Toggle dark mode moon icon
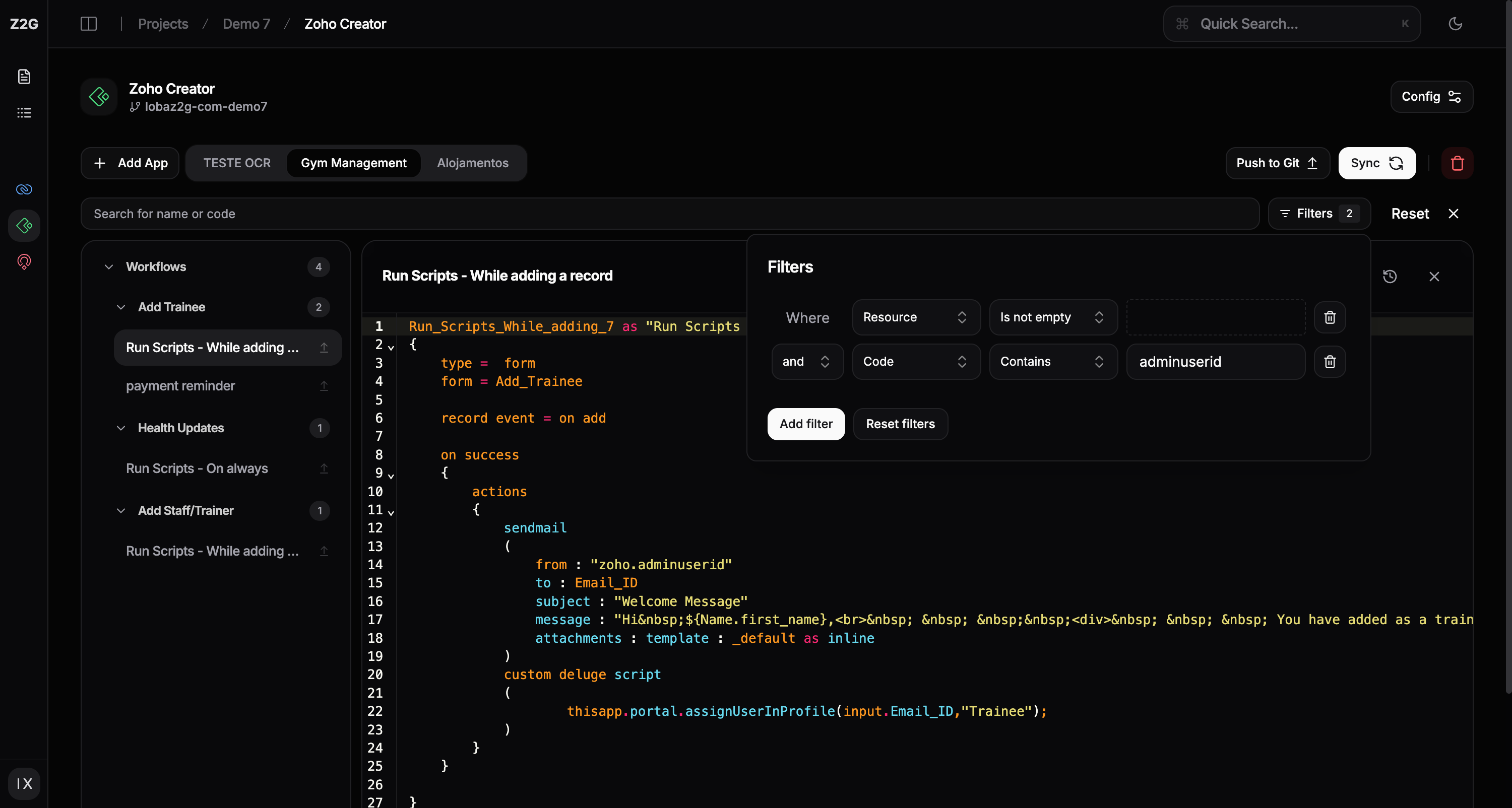This screenshot has width=1512, height=808. pyautogui.click(x=1455, y=24)
